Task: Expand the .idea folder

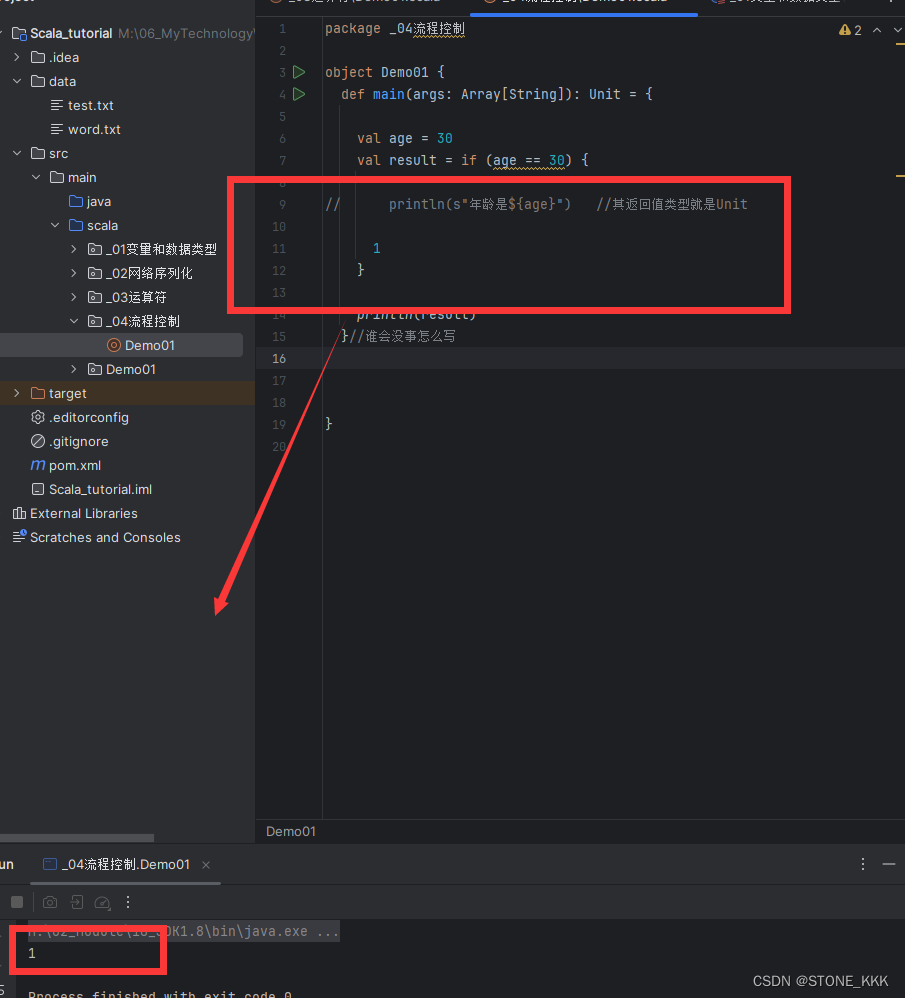Action: pos(17,57)
